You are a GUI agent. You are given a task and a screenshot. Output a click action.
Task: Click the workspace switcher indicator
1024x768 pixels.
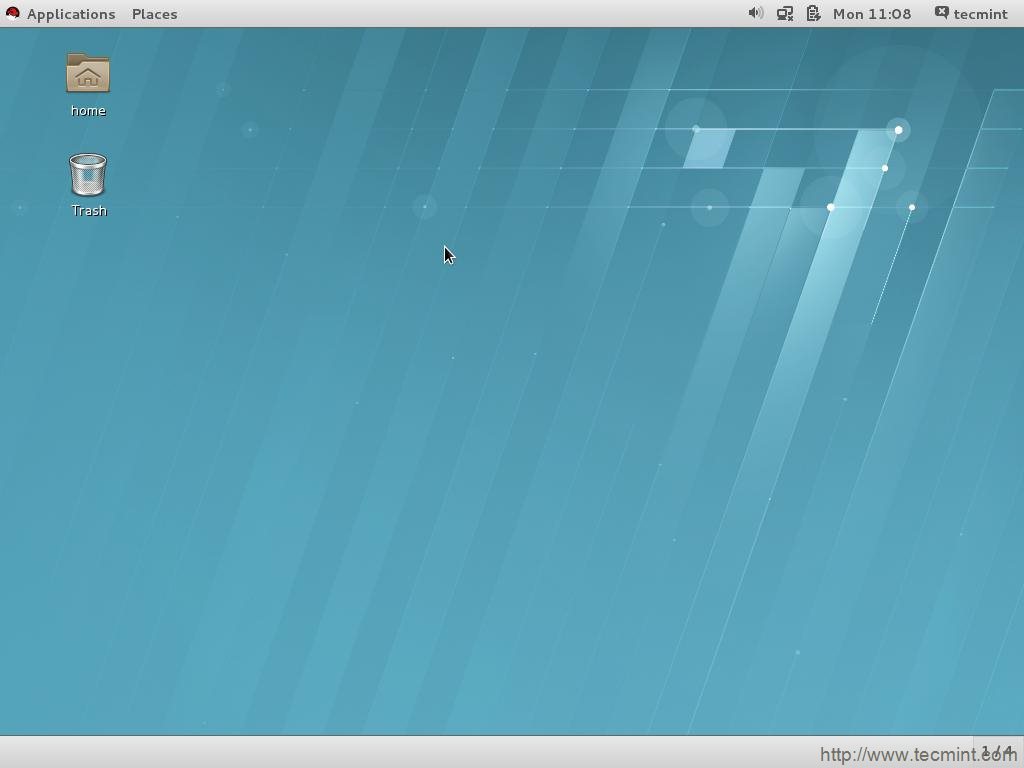point(997,752)
